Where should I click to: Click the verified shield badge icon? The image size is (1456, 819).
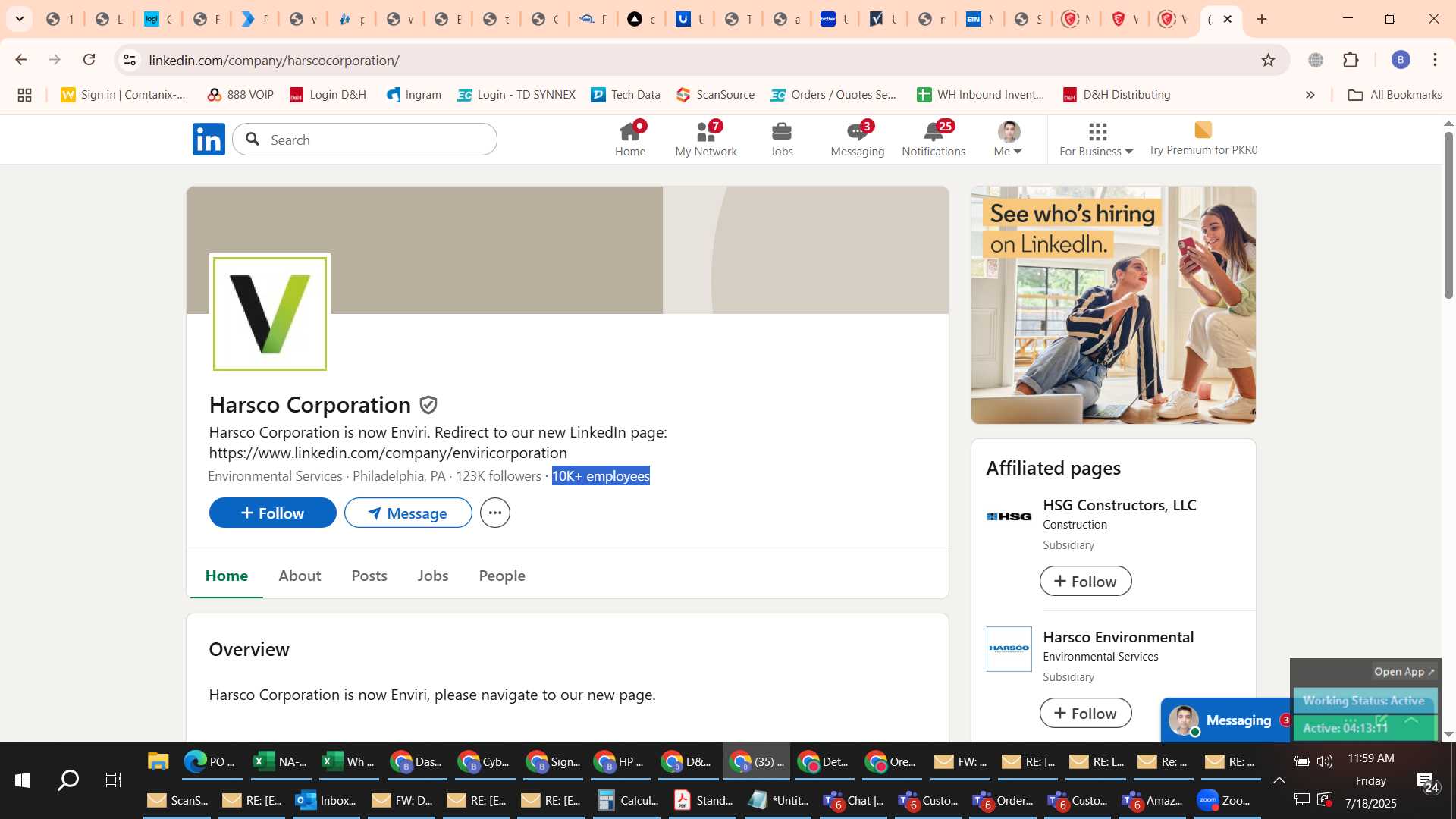(x=428, y=405)
